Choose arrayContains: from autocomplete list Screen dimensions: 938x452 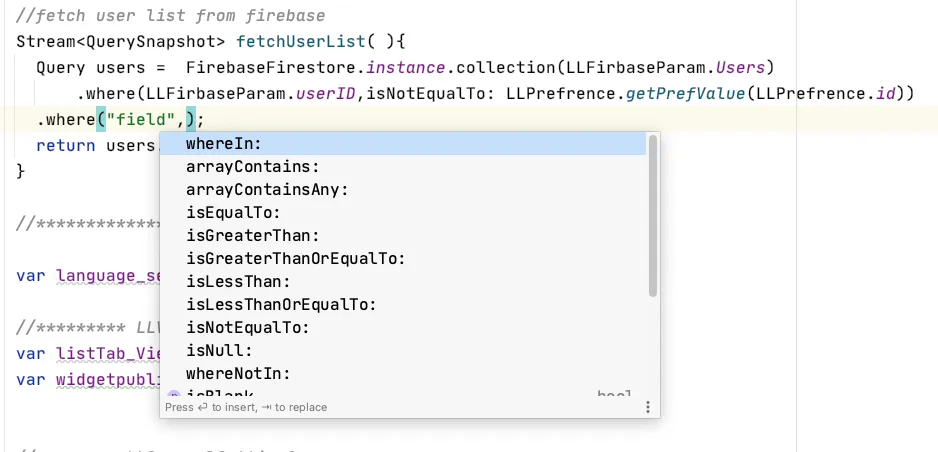click(x=403, y=167)
